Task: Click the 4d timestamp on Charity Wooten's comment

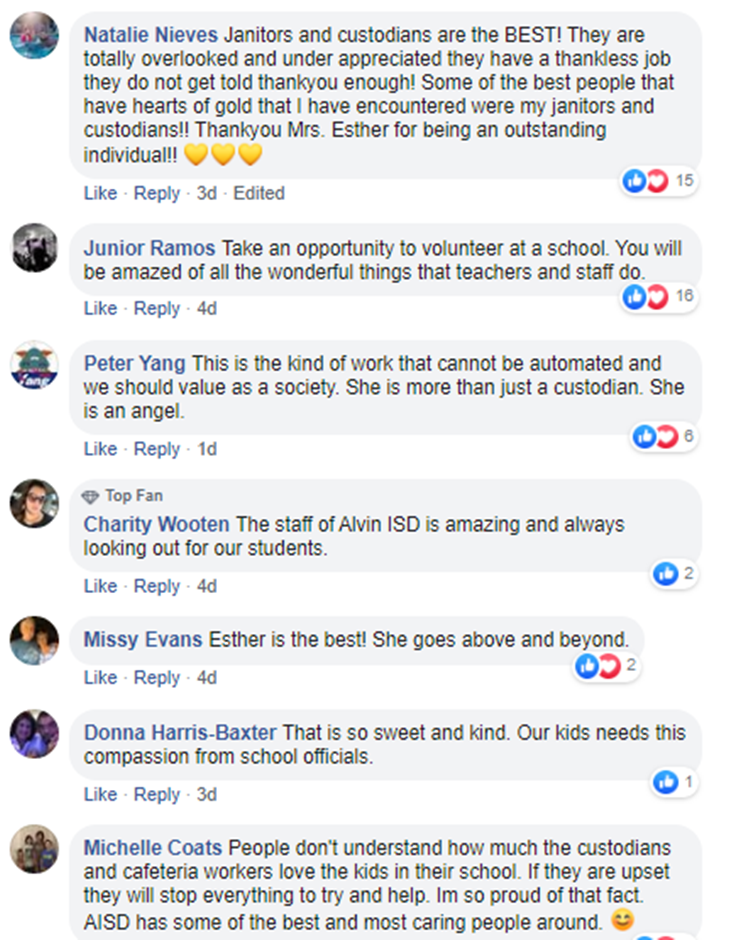Action: [x=206, y=586]
